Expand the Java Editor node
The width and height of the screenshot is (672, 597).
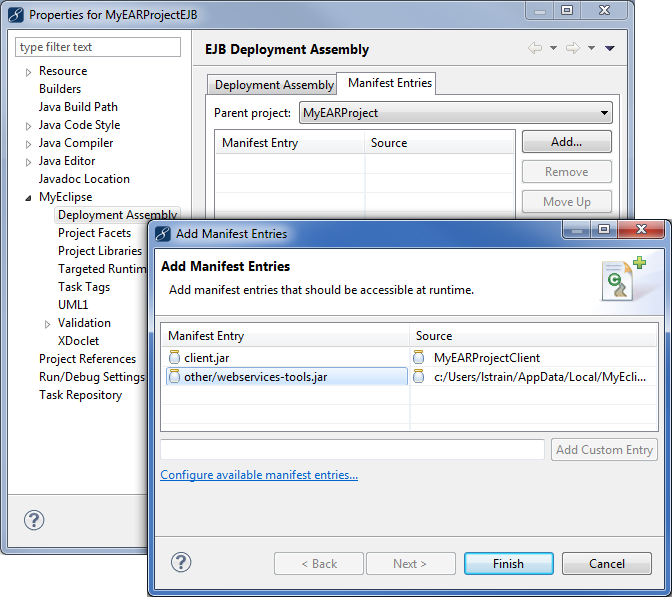tap(28, 162)
